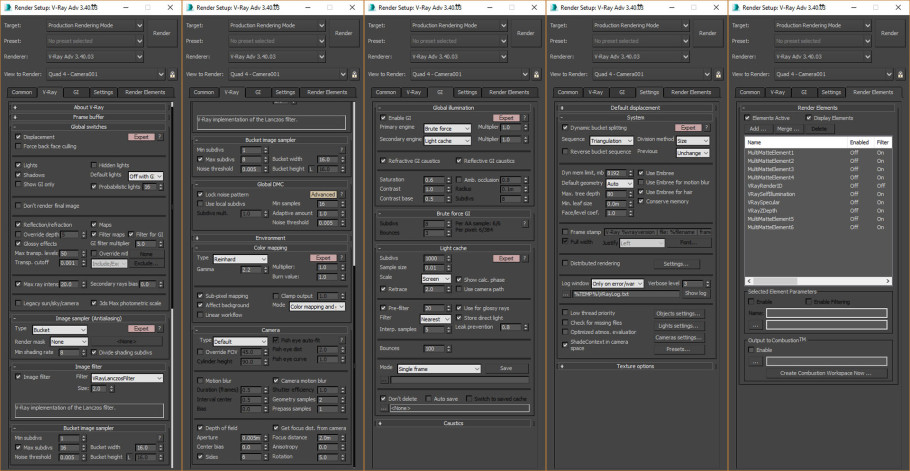Screen dimensions: 910x471
Task: Click '...' browse button beside VRayLog.txt path
Action: click(566, 294)
